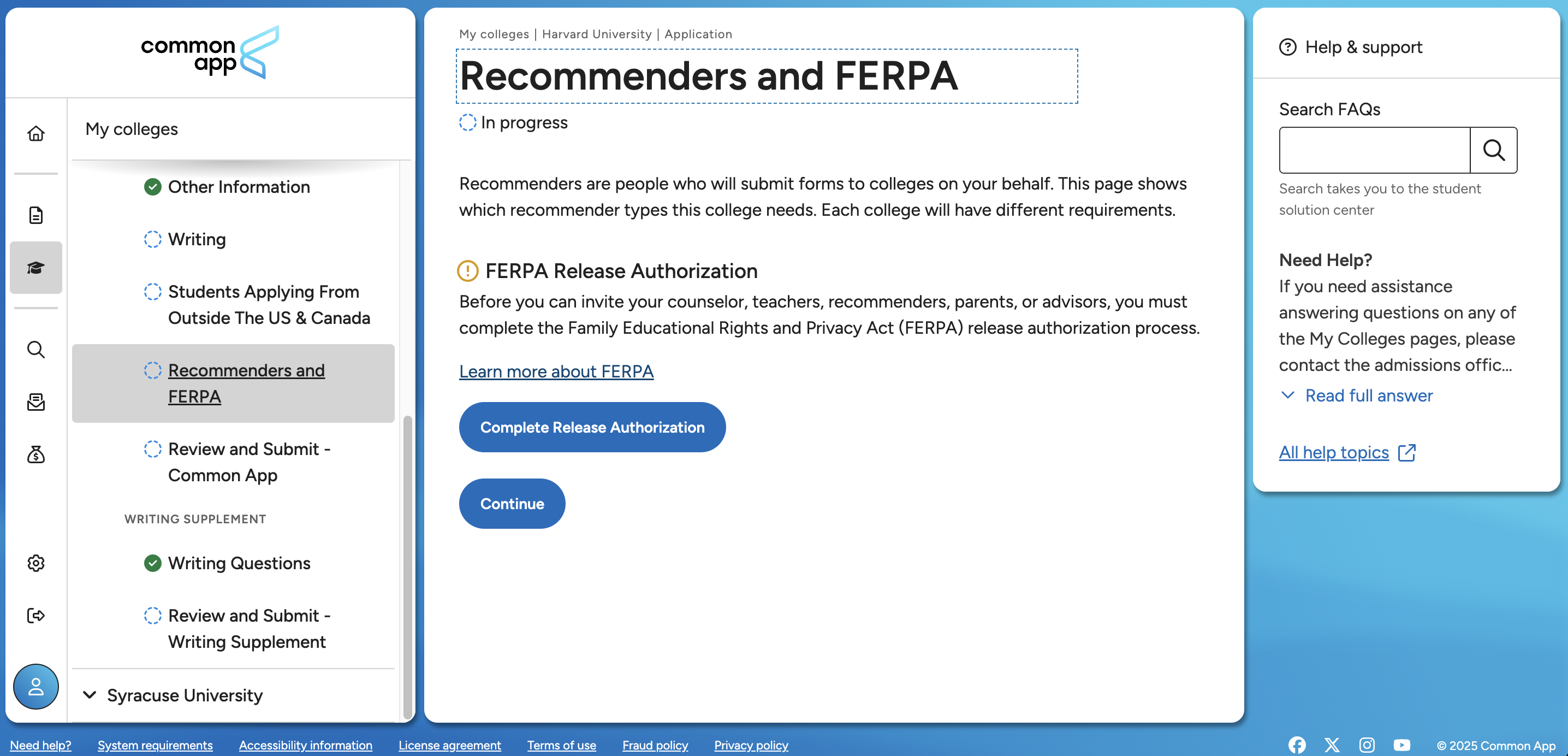Click Complete Release Authorization button
The image size is (1568, 756).
coord(592,427)
